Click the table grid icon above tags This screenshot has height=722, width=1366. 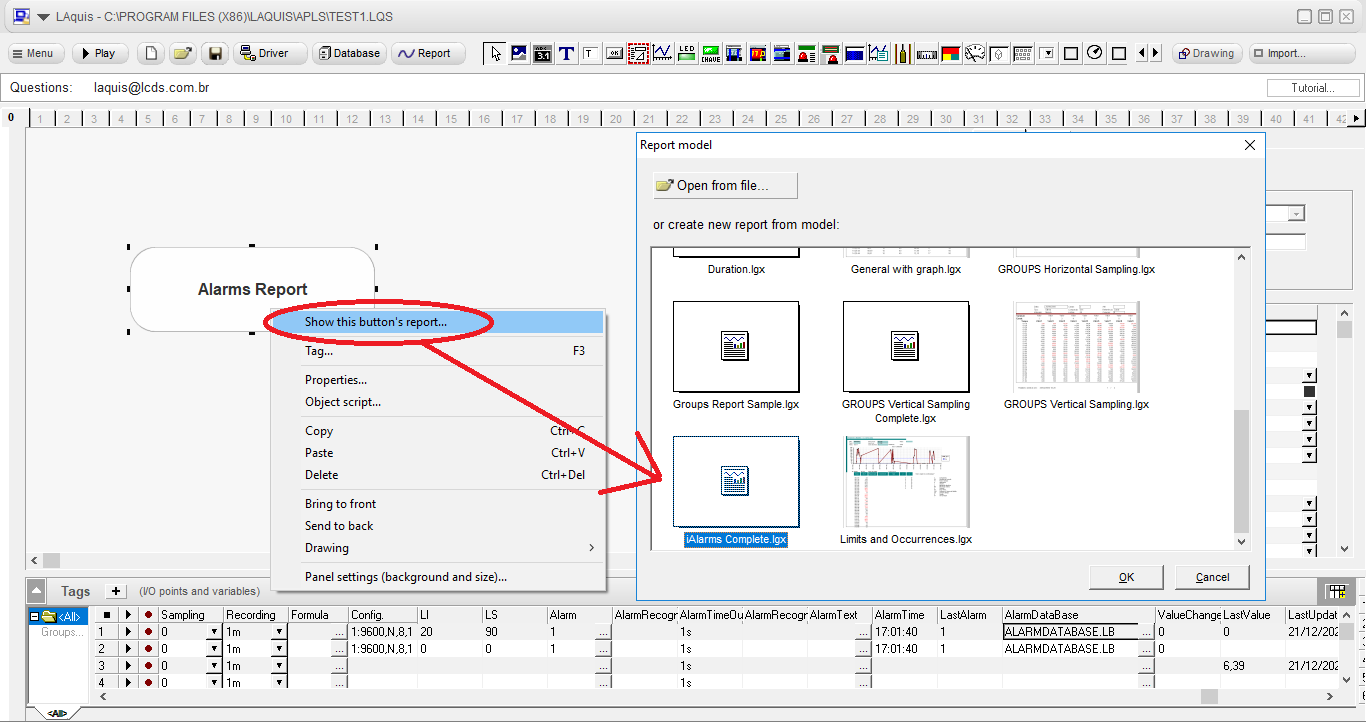click(1336, 591)
